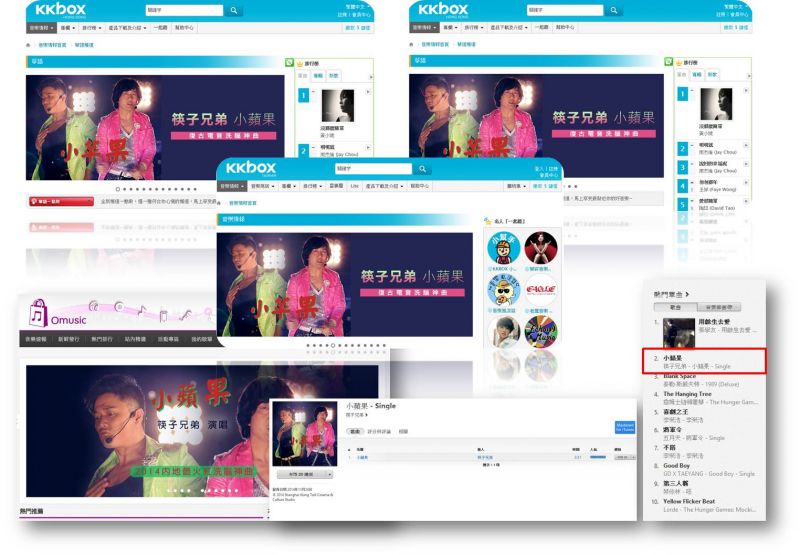Open third nav dropdown in top-left KKBOX window
Image resolution: width=800 pixels, height=555 pixels.
[x=92, y=28]
